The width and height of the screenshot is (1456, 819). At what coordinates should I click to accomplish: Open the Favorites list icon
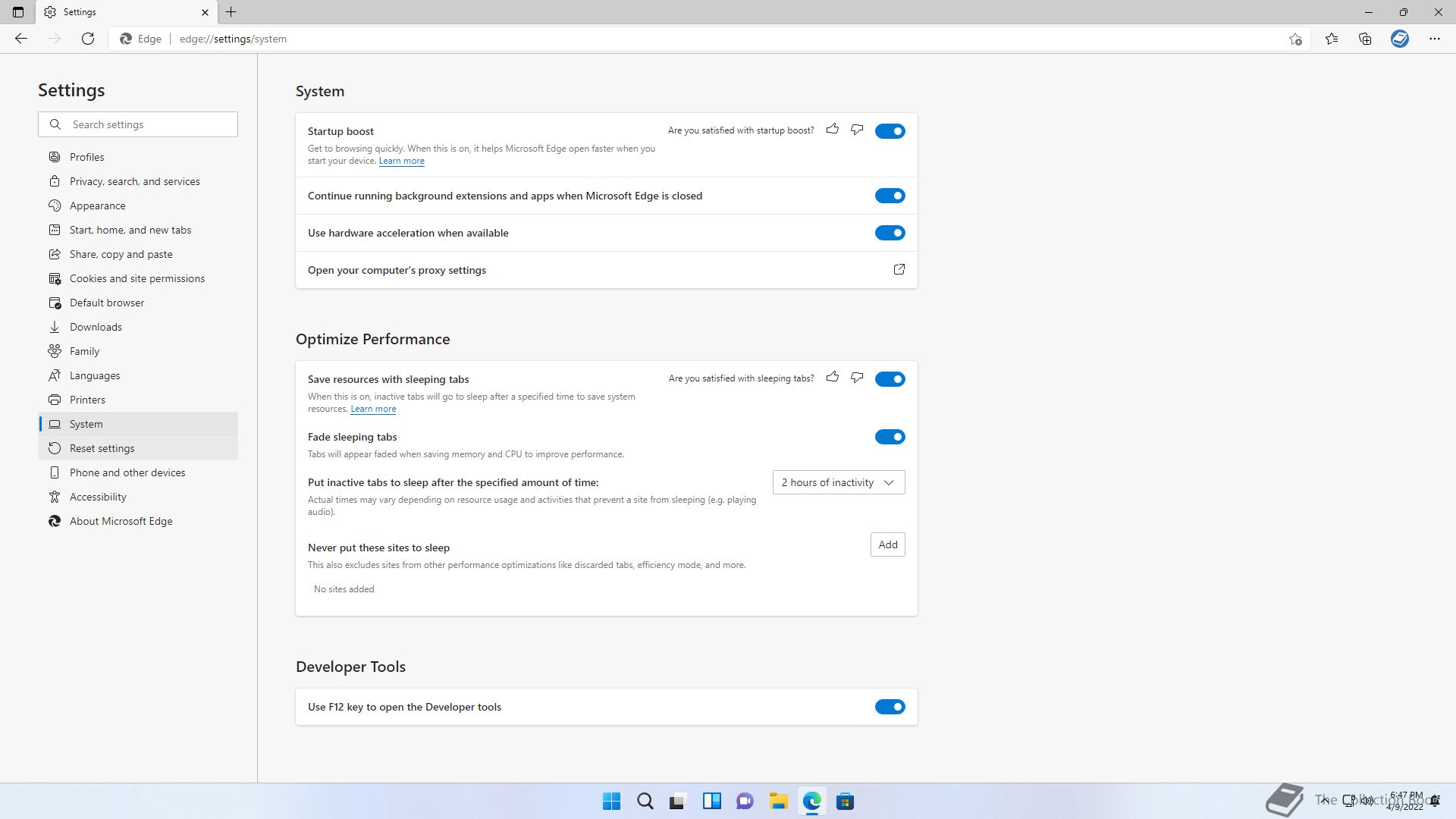coord(1332,39)
